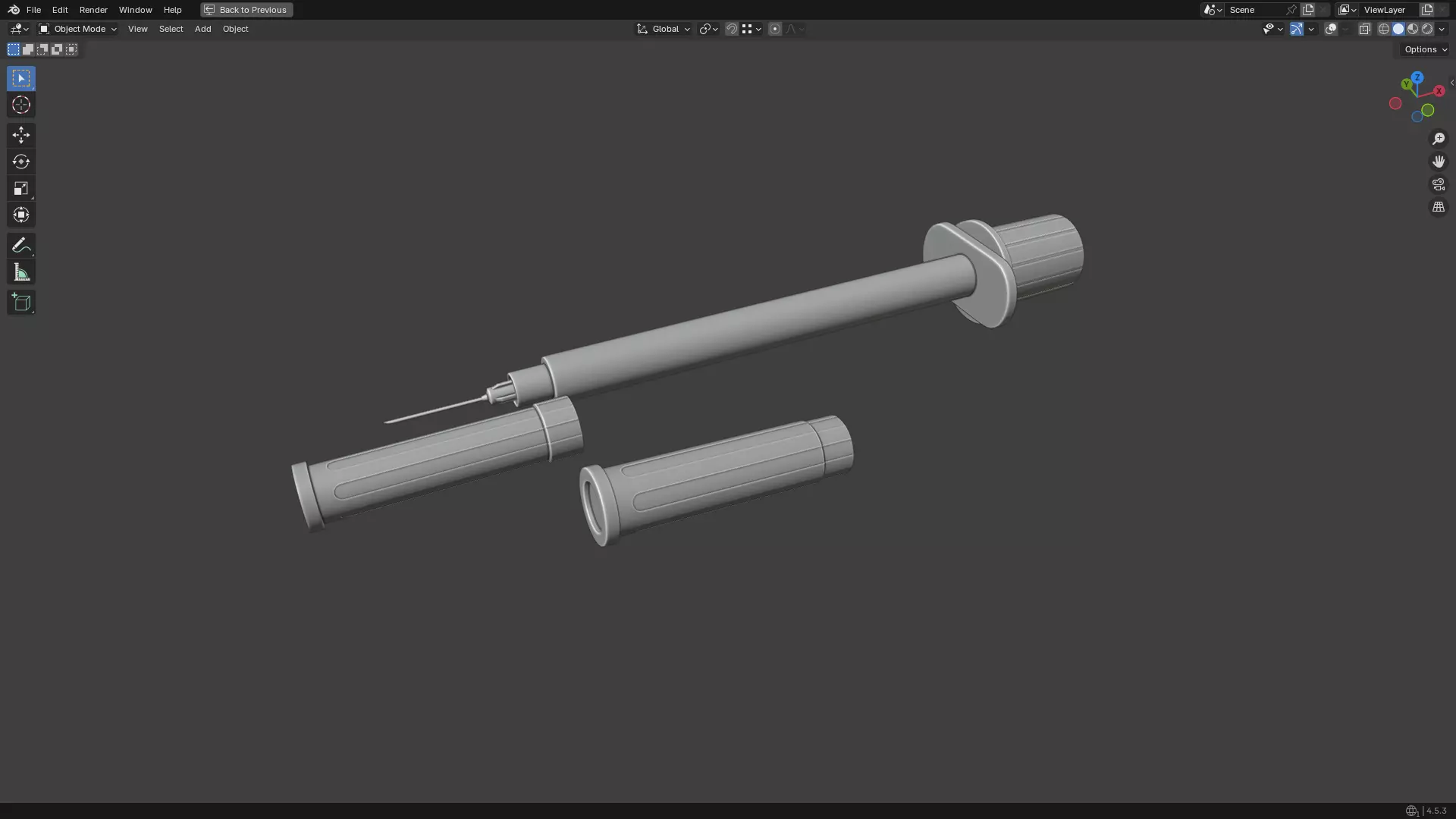Open the transform pivot point dropdown

(708, 29)
